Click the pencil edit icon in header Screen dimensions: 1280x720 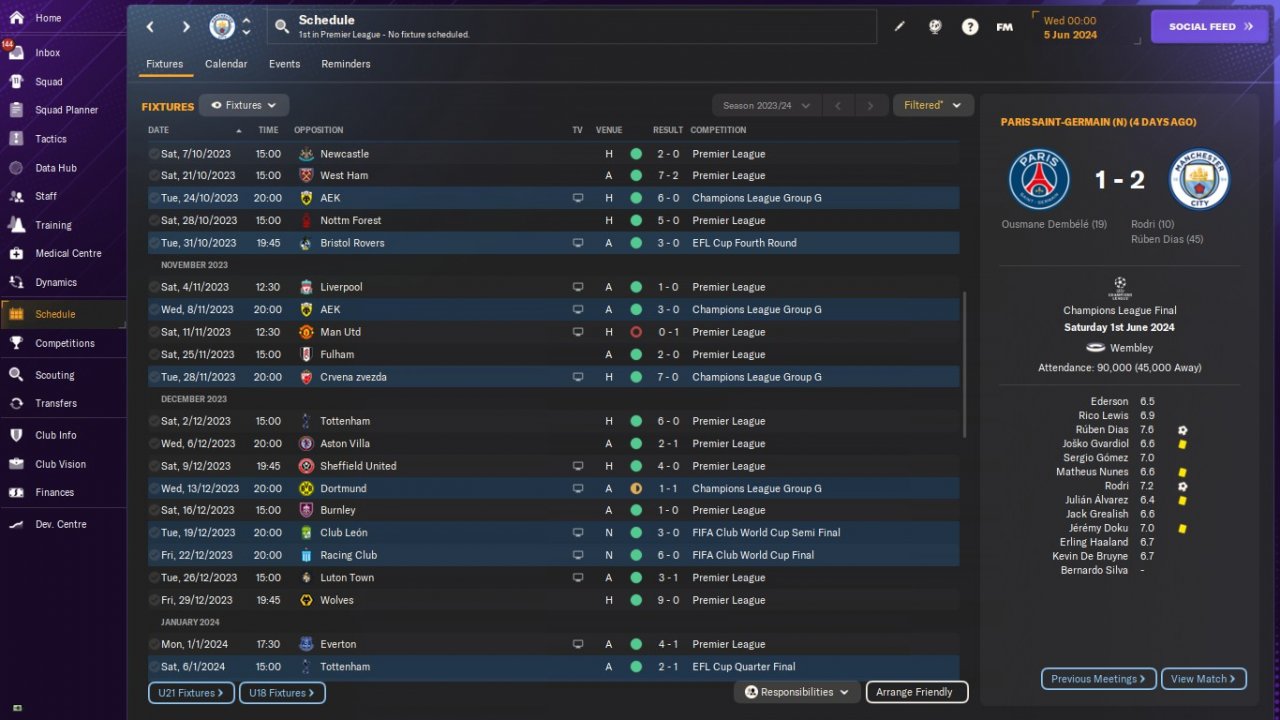899,27
